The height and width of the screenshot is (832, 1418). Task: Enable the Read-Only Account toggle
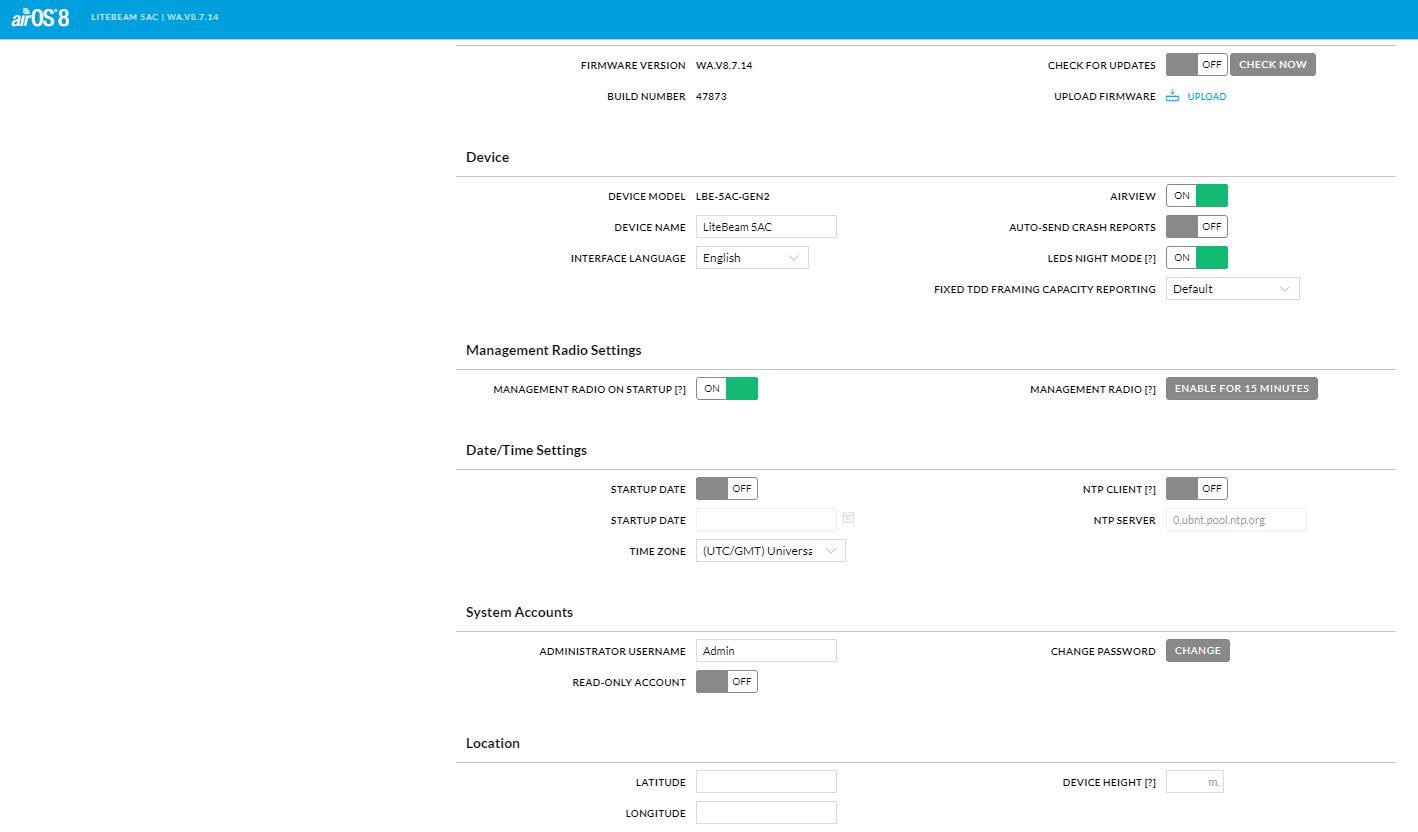tap(727, 682)
